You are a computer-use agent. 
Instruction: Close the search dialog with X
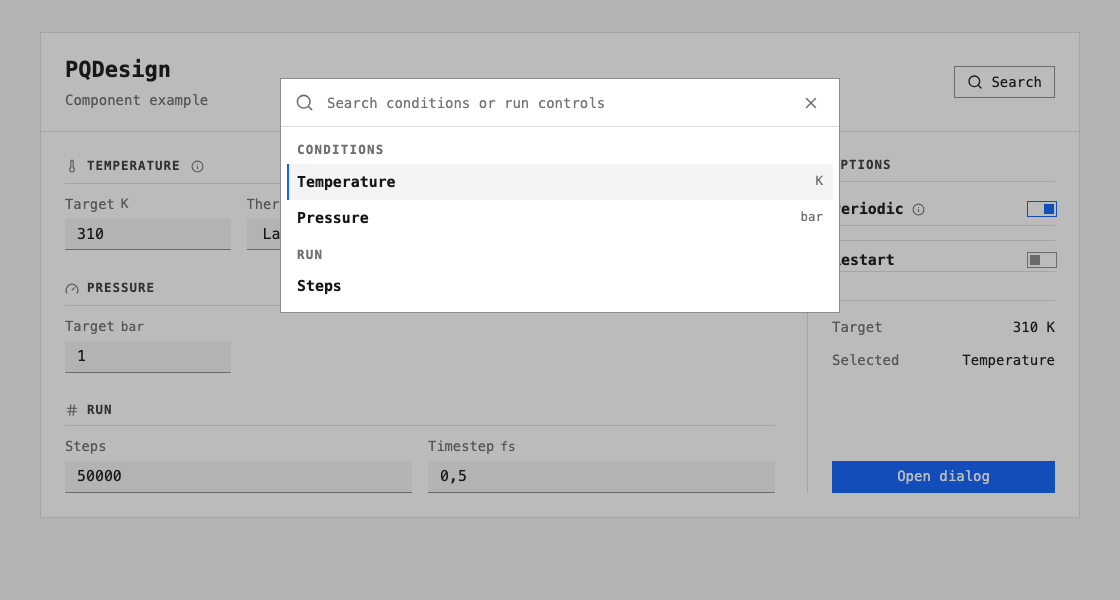click(811, 103)
